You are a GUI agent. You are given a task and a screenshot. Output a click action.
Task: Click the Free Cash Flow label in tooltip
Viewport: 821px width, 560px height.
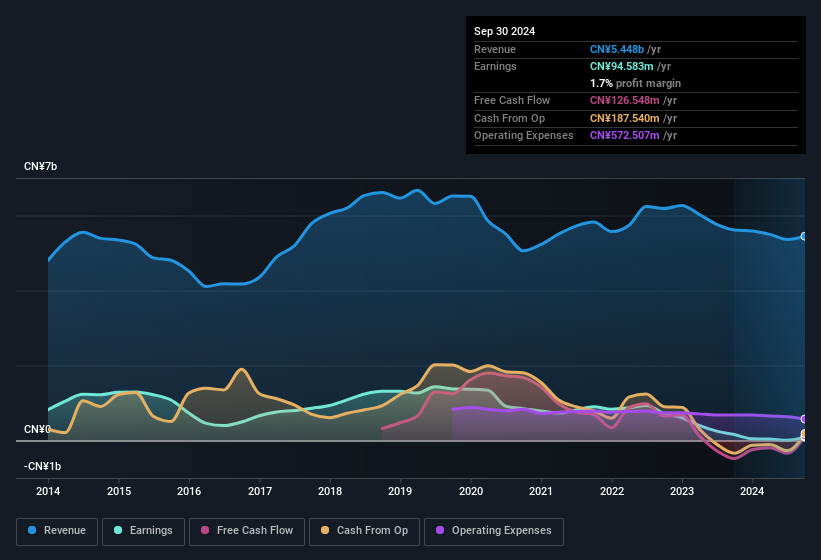[x=512, y=100]
